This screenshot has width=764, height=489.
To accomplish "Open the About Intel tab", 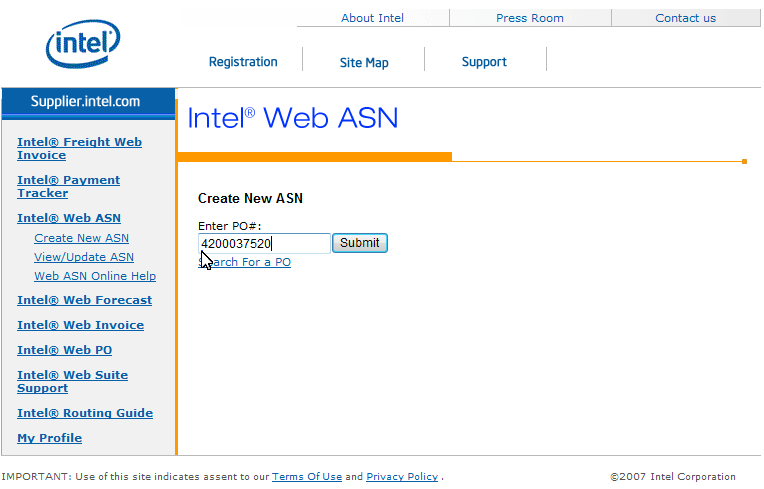I will point(372,18).
